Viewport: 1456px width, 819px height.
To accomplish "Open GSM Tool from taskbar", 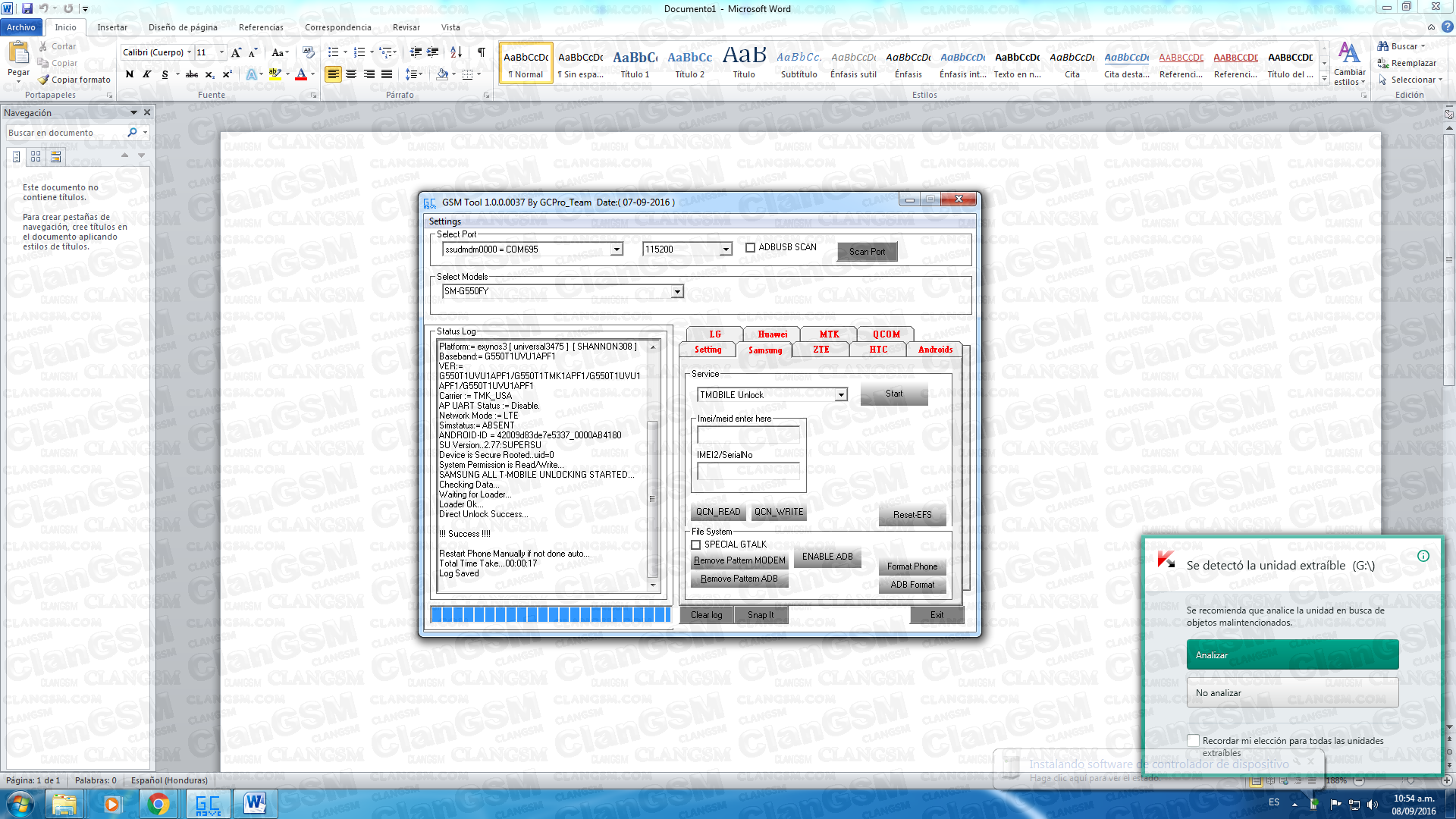I will click(208, 804).
